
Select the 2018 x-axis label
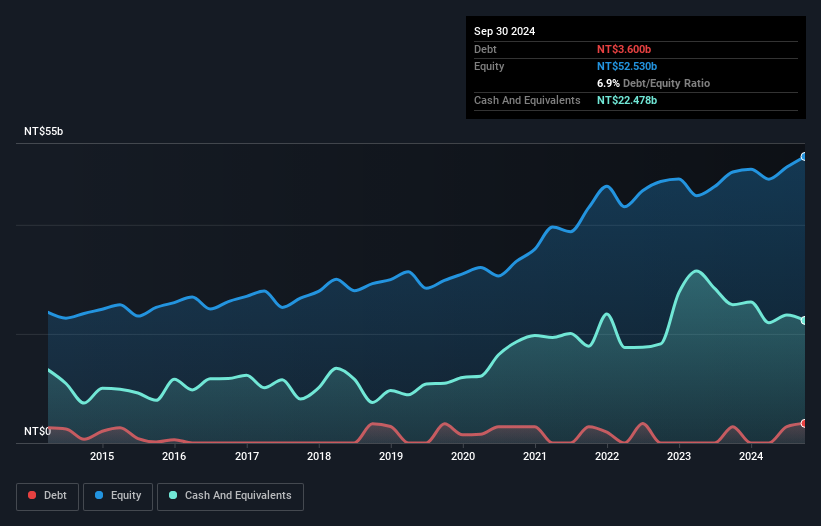(x=319, y=456)
